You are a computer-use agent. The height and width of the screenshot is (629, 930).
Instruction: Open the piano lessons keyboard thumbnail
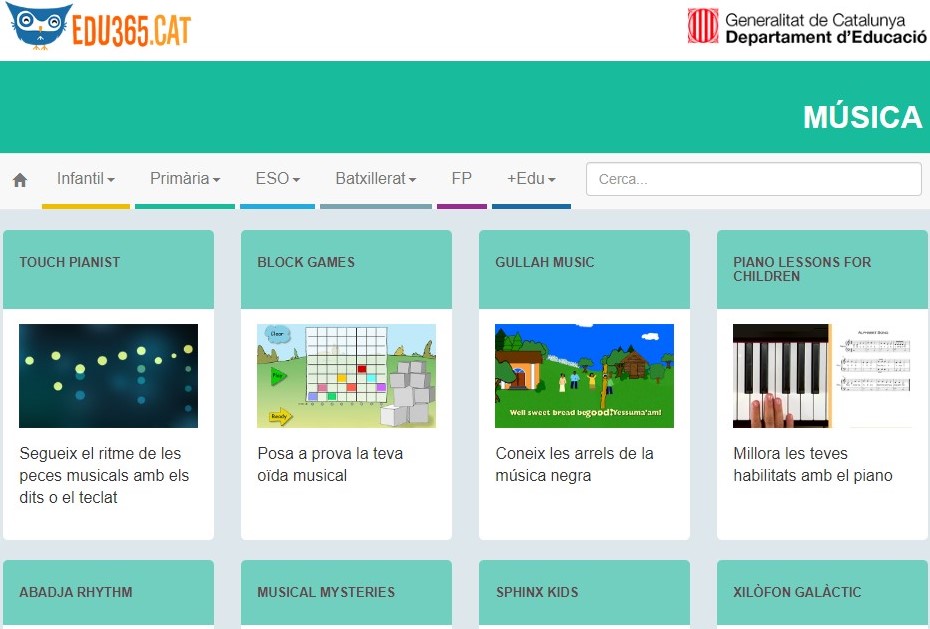click(822, 376)
